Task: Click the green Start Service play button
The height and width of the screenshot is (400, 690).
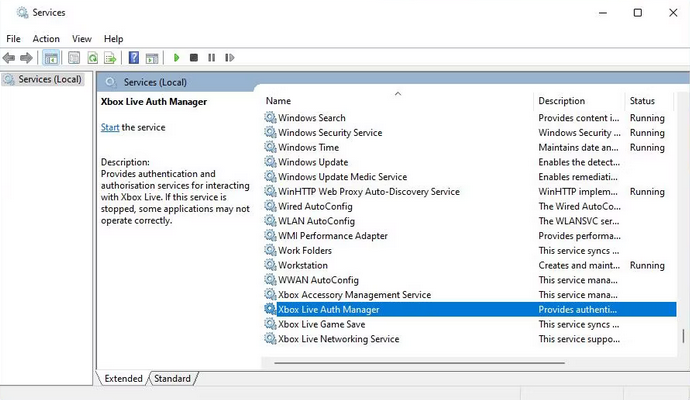Action: click(176, 58)
